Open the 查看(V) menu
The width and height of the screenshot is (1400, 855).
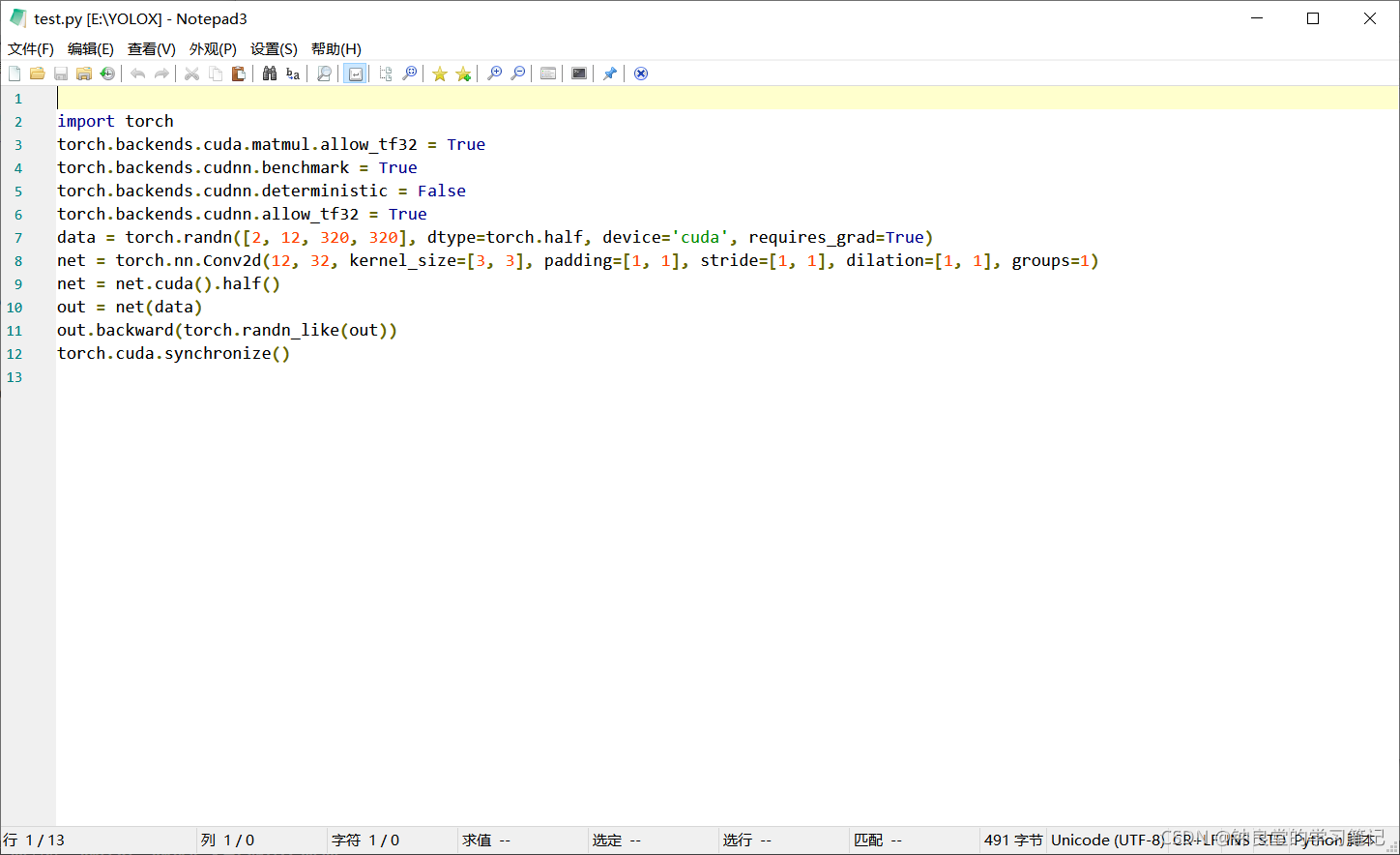[x=152, y=48]
